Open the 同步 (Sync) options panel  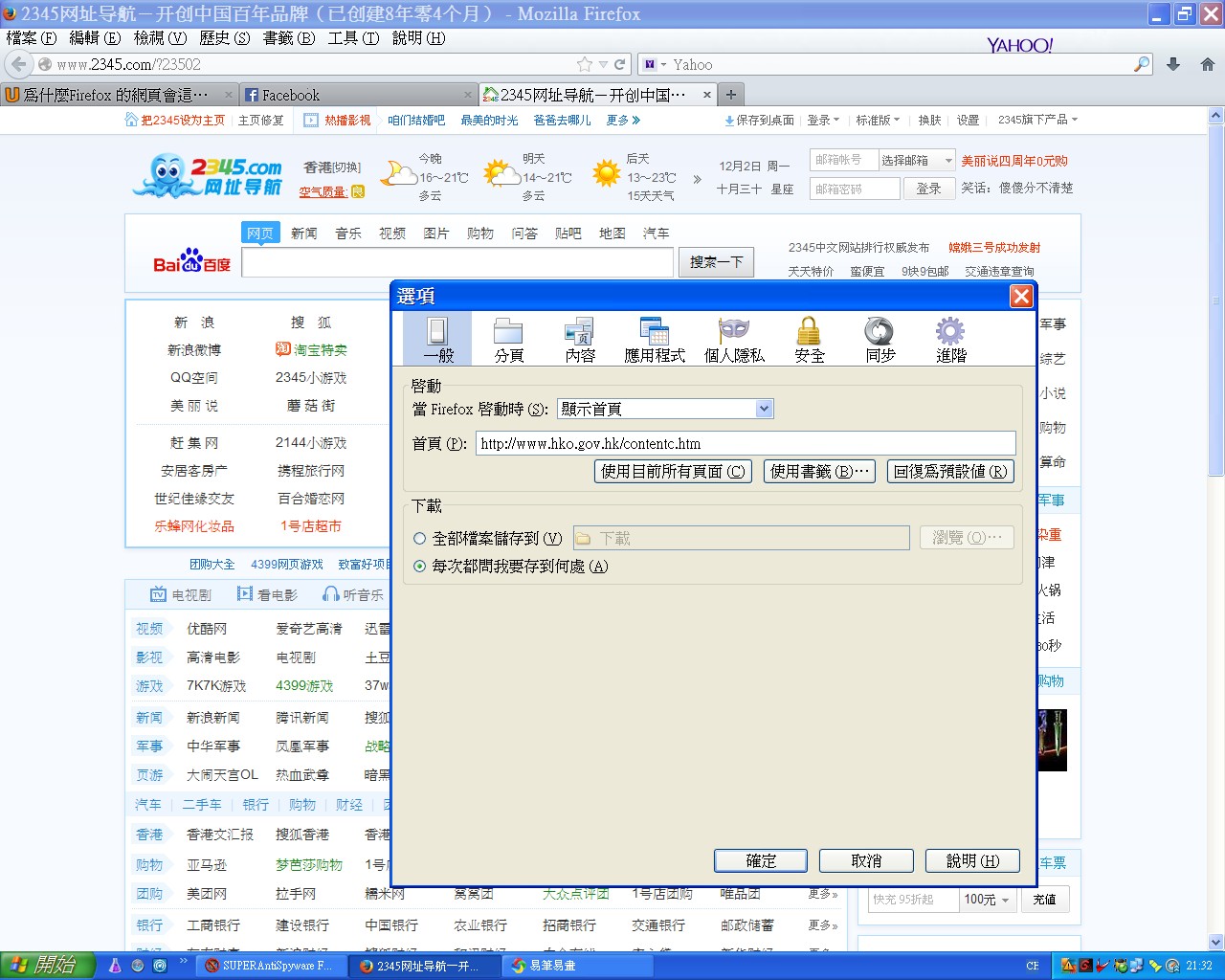coord(880,340)
